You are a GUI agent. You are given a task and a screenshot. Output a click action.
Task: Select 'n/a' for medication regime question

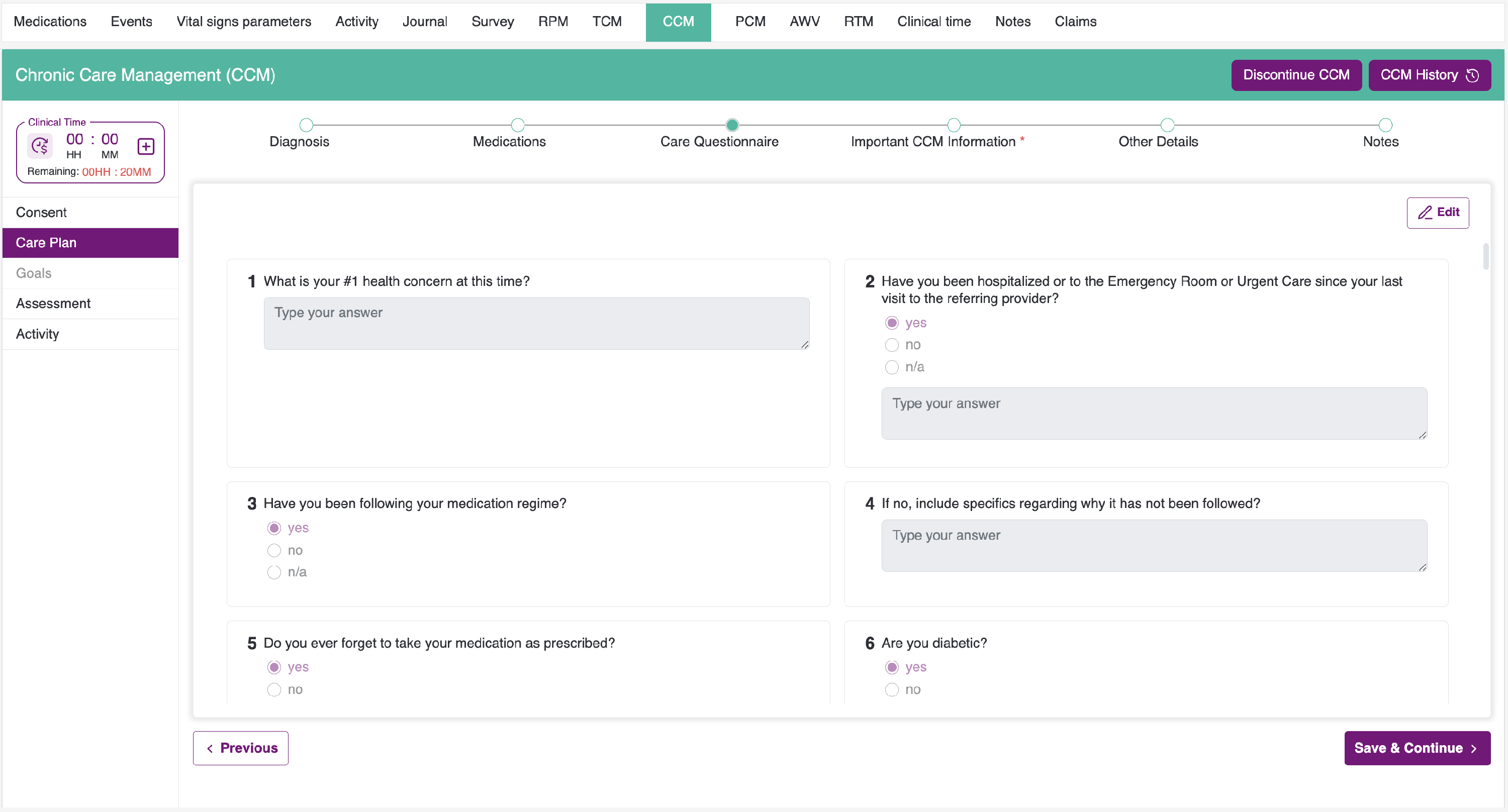point(274,572)
